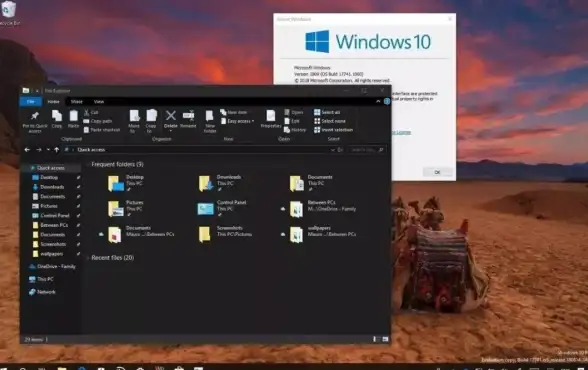Refresh the Quick access address bar
This screenshot has height=370, width=588.
340,150
